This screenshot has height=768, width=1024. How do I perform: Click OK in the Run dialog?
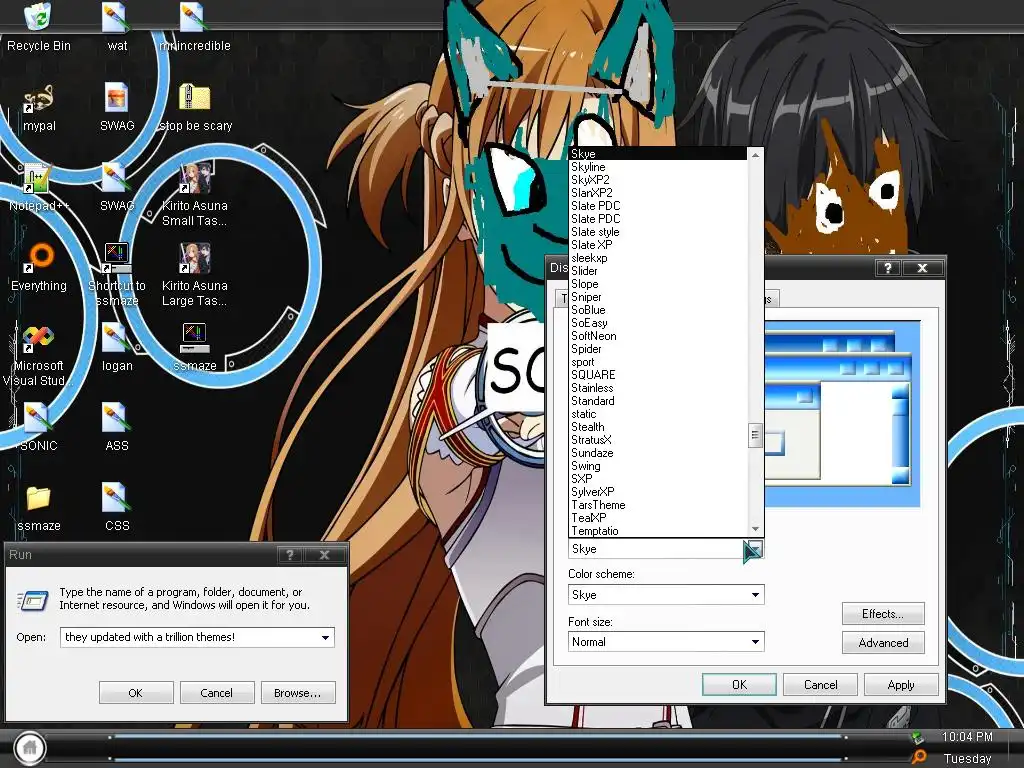coord(136,693)
